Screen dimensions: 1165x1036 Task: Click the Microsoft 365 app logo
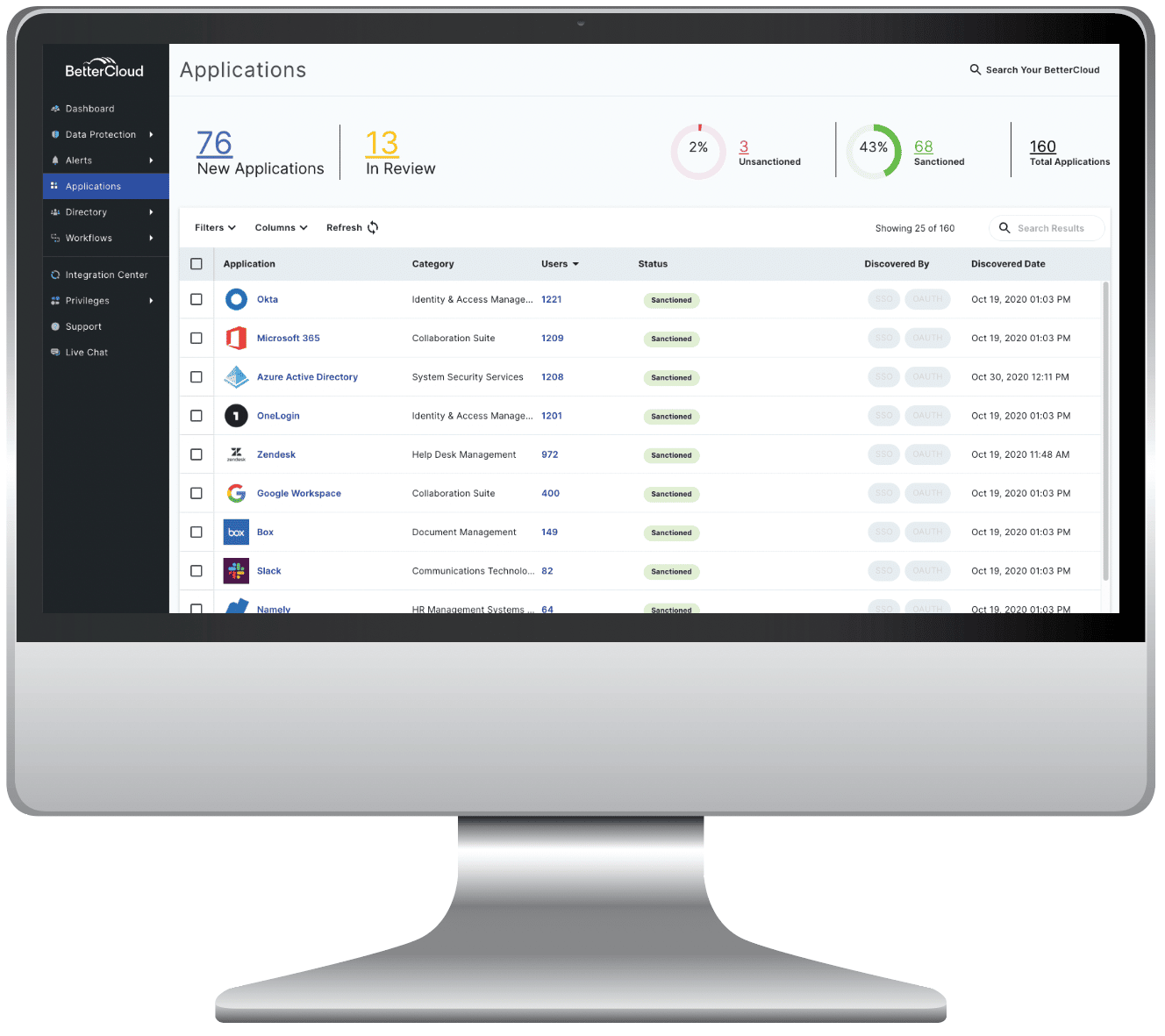(236, 338)
